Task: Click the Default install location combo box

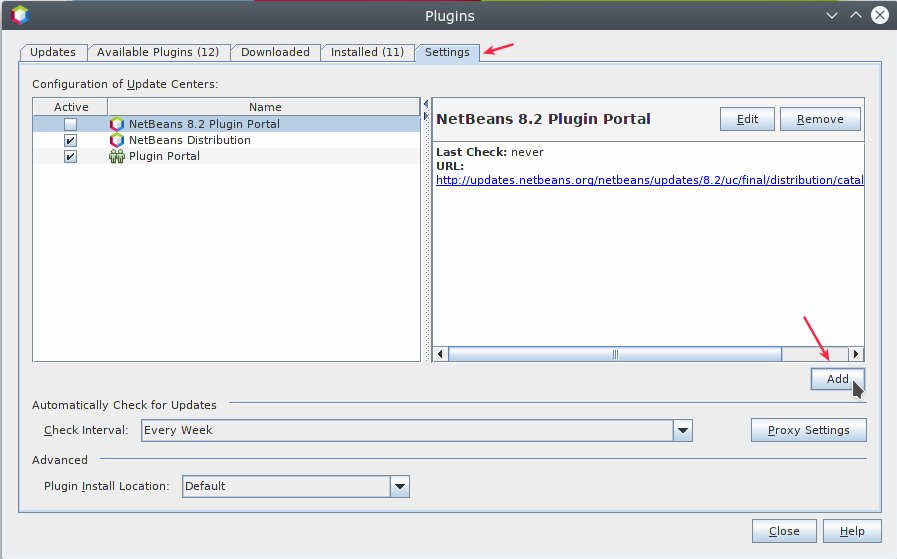Action: click(296, 486)
